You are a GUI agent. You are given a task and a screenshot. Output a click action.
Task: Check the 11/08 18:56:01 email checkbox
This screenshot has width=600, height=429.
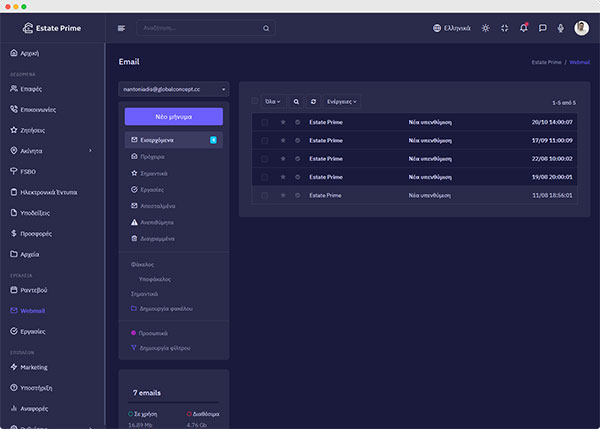coord(264,196)
